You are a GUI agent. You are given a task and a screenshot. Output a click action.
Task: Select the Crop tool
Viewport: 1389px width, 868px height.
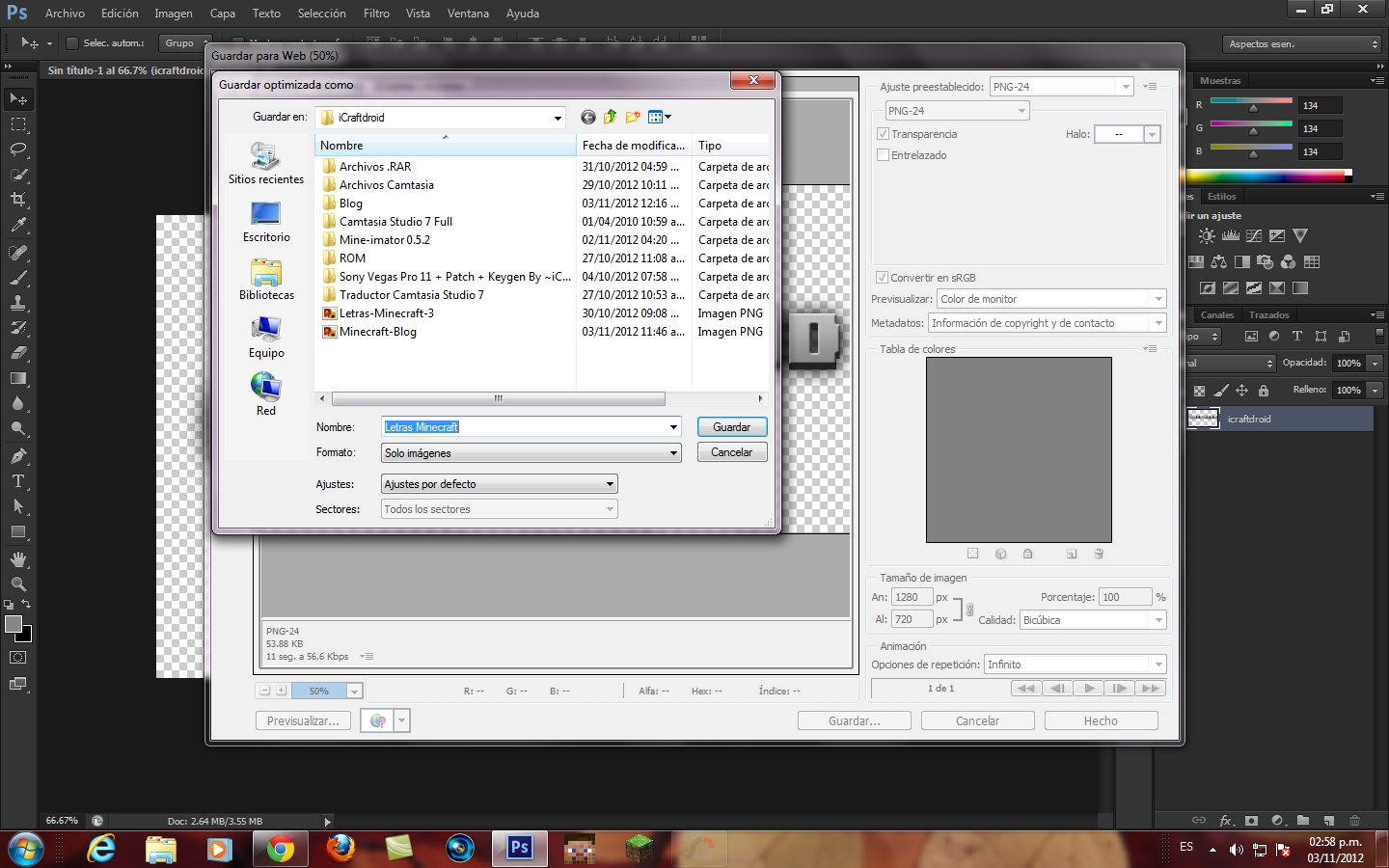(x=18, y=200)
